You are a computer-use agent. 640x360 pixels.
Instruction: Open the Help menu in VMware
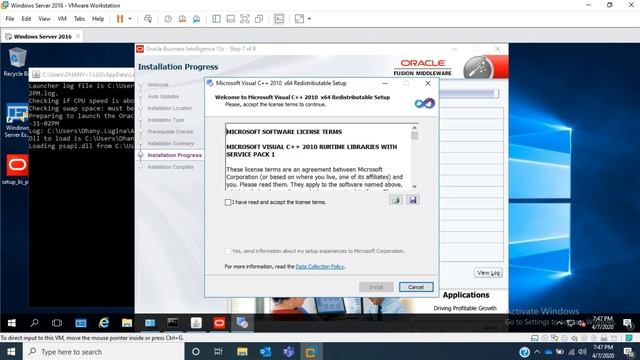[x=98, y=19]
